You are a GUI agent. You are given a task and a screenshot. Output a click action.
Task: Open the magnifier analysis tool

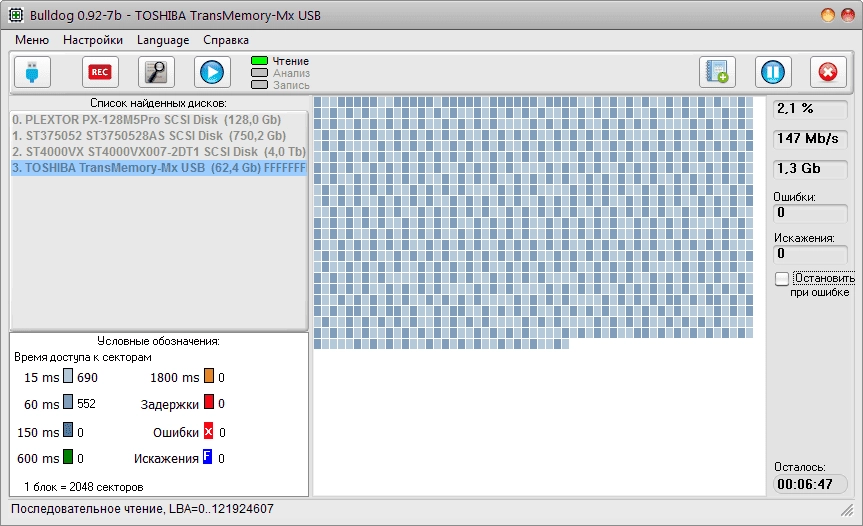[x=156, y=72]
